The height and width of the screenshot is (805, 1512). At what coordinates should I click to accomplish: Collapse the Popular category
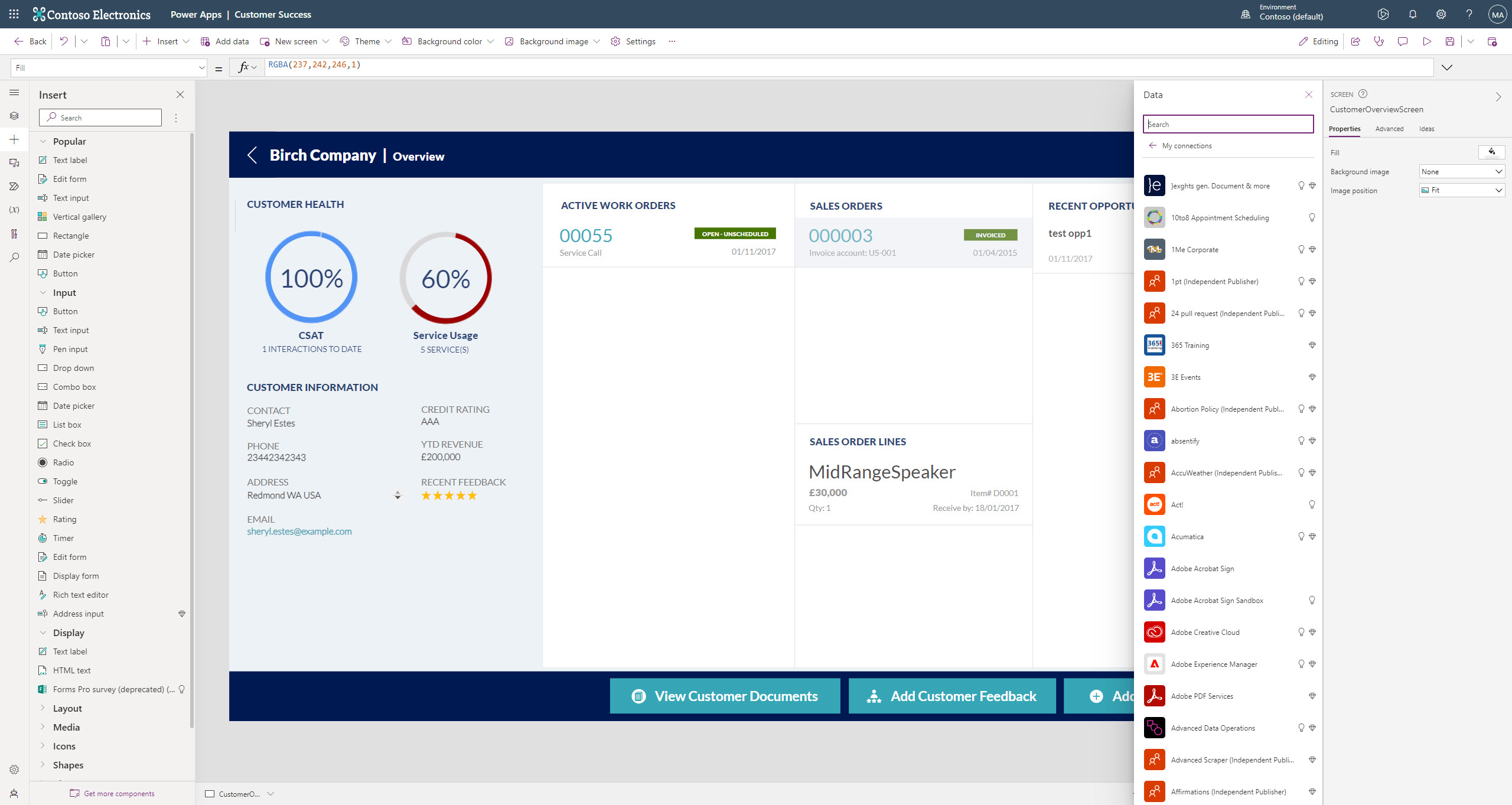pyautogui.click(x=43, y=141)
